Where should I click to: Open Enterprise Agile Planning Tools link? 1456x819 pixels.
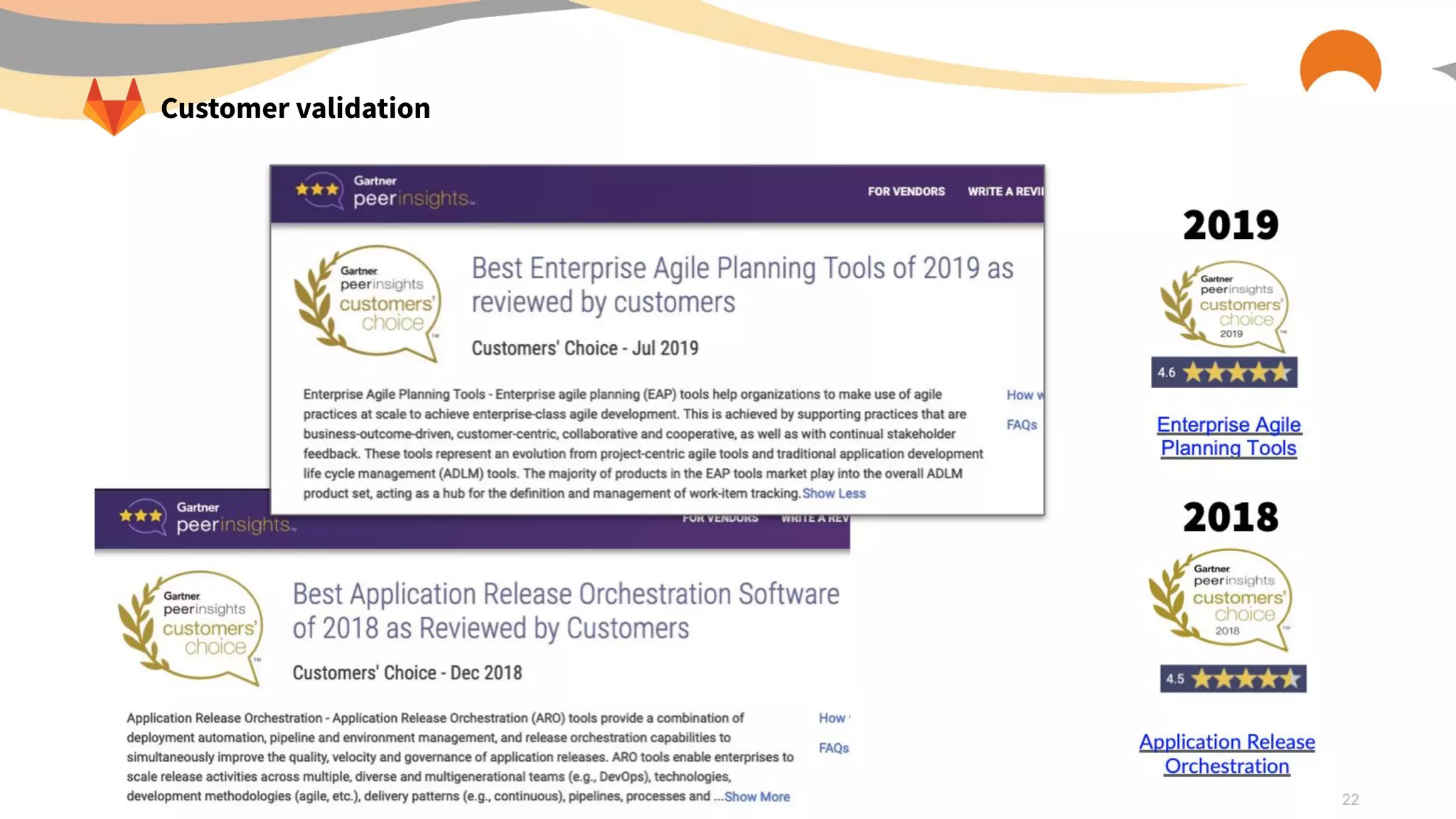click(1228, 436)
